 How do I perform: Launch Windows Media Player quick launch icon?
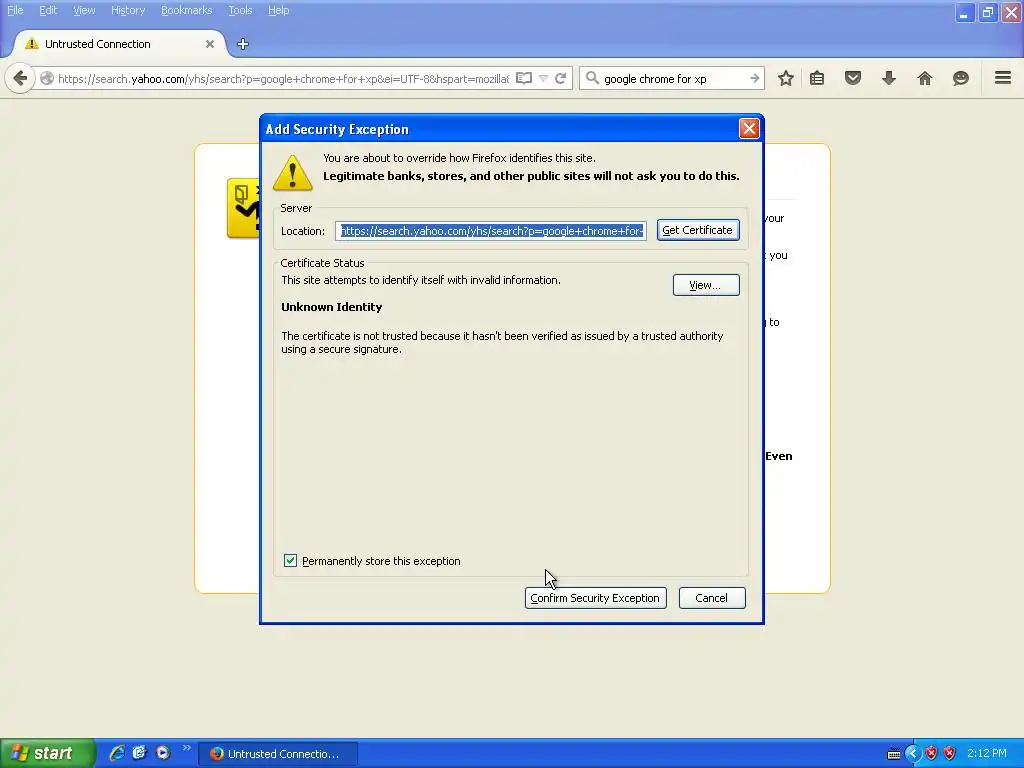tap(162, 753)
